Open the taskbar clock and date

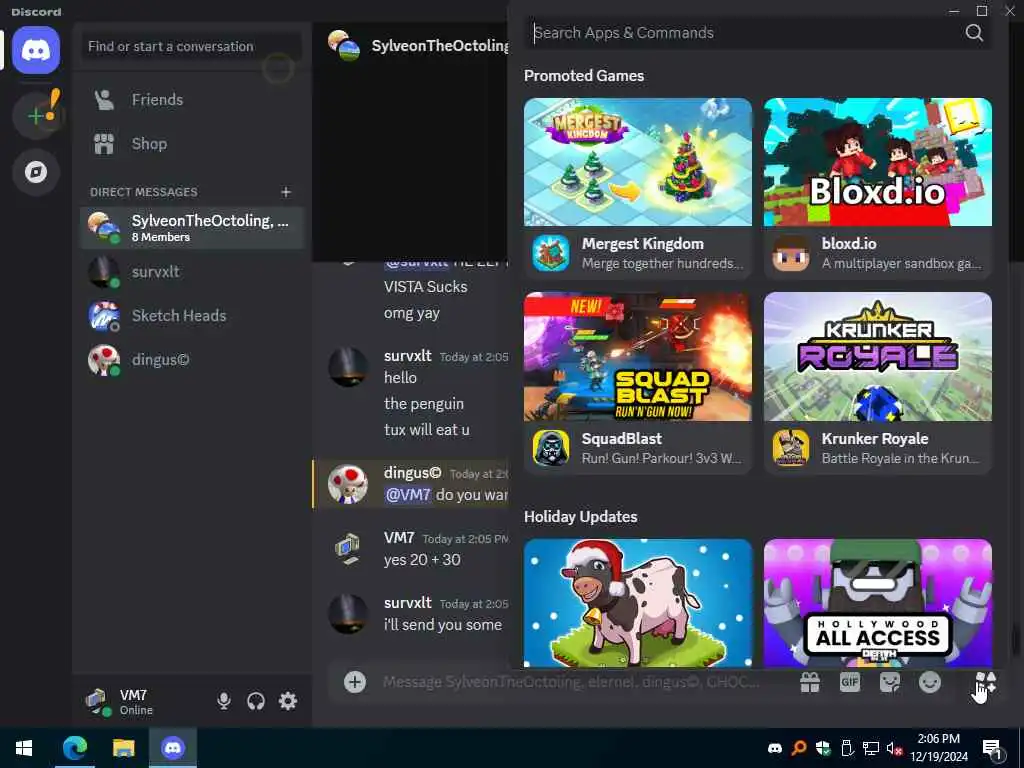coord(938,748)
